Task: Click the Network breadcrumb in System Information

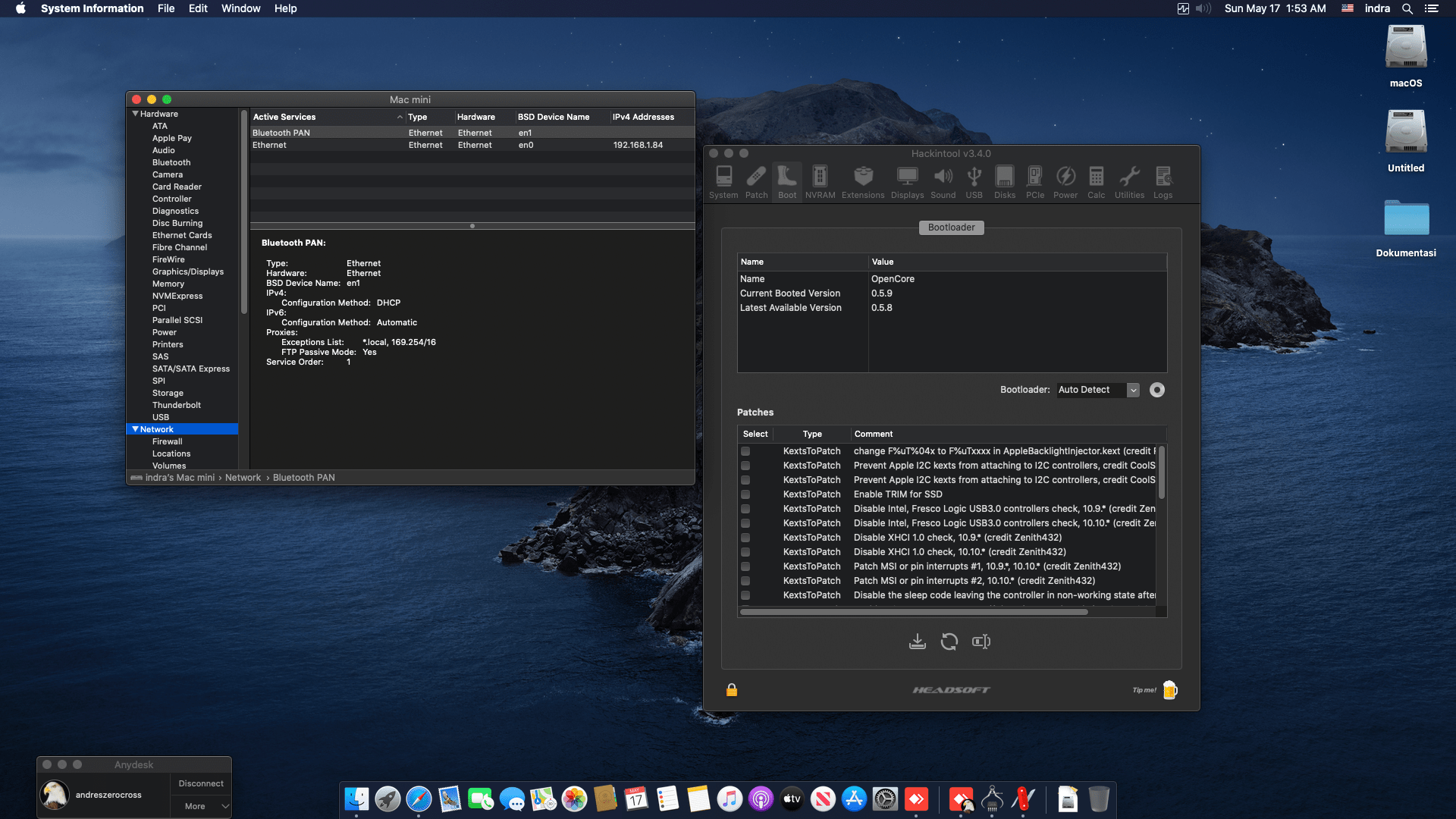Action: 243,478
